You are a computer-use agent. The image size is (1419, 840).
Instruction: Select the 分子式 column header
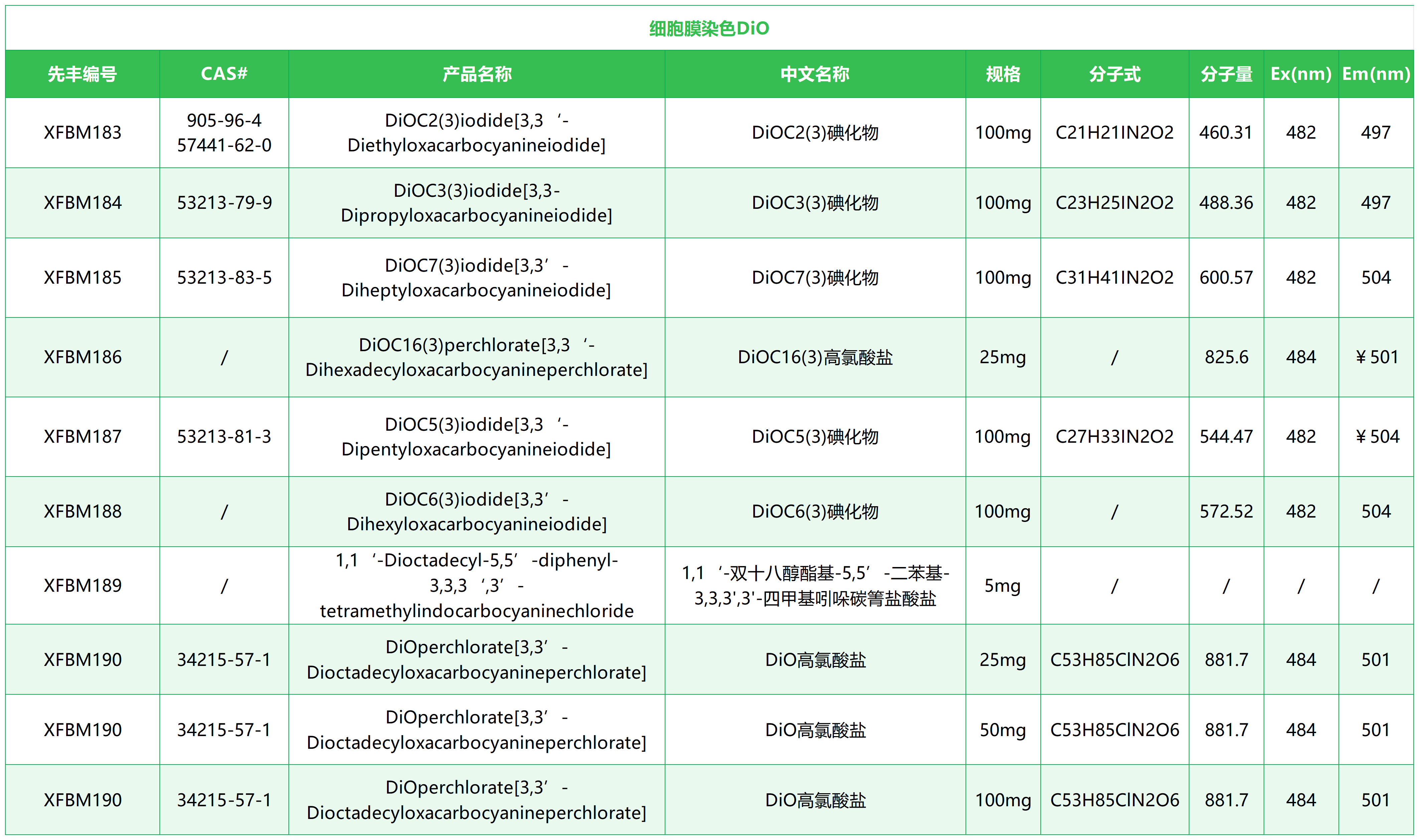1115,74
